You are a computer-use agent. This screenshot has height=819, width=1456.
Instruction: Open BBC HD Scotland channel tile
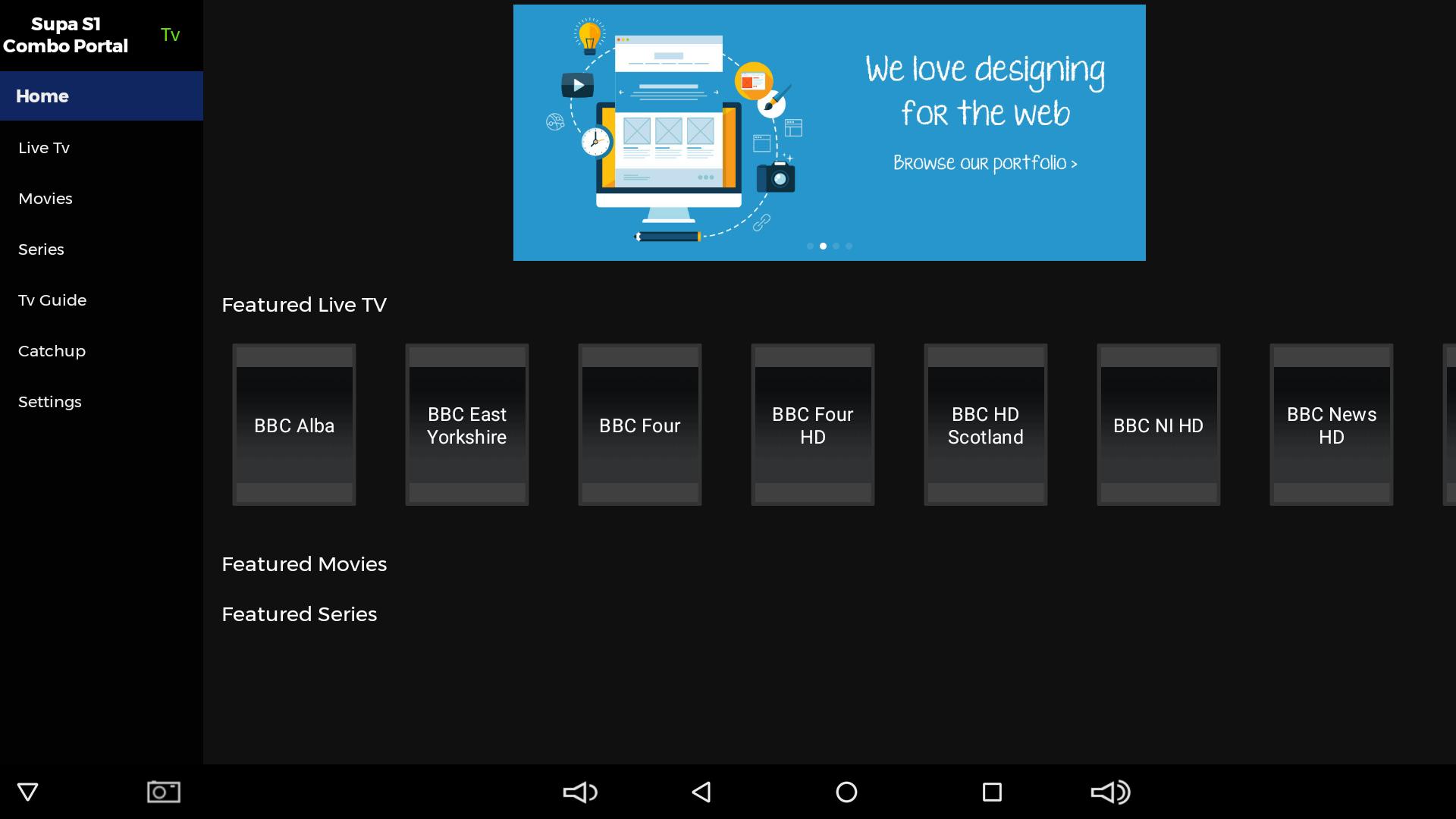986,425
